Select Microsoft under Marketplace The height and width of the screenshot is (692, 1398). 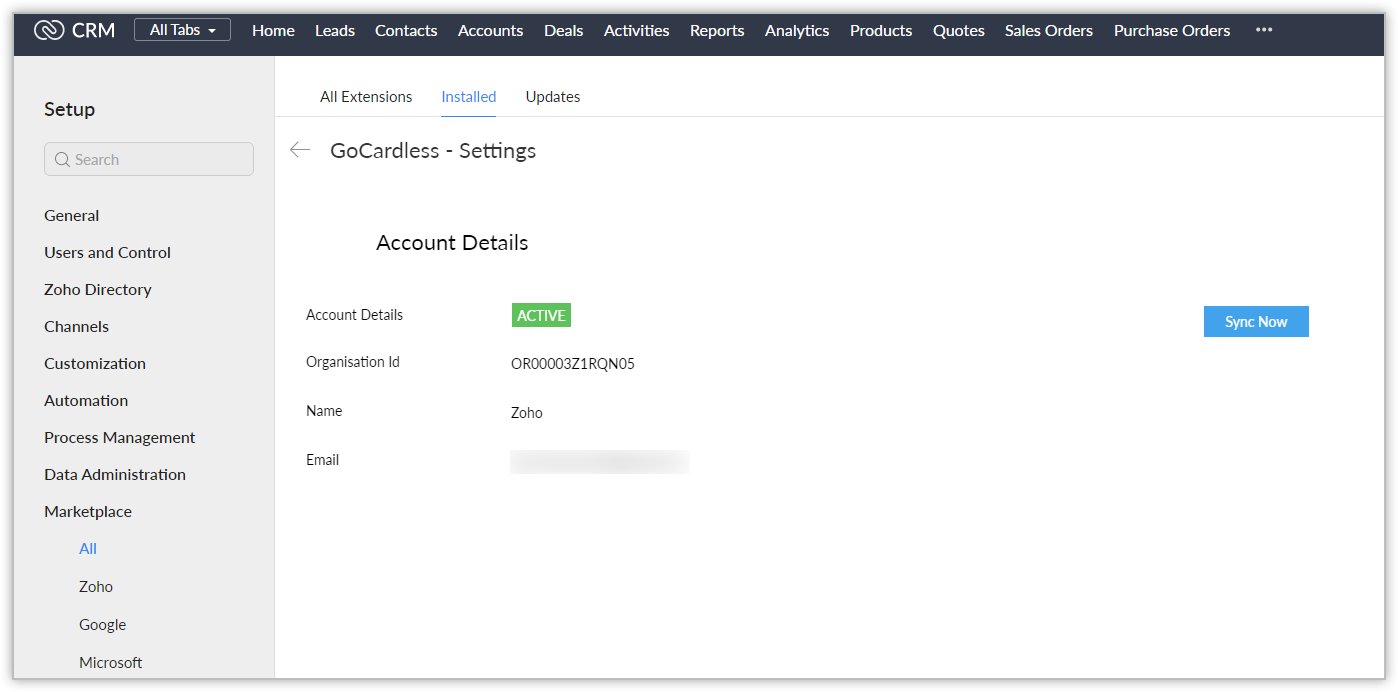coord(111,662)
